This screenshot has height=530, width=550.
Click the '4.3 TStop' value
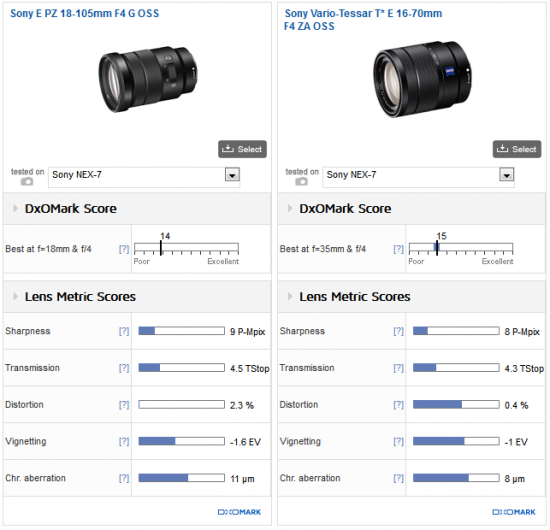pos(524,368)
